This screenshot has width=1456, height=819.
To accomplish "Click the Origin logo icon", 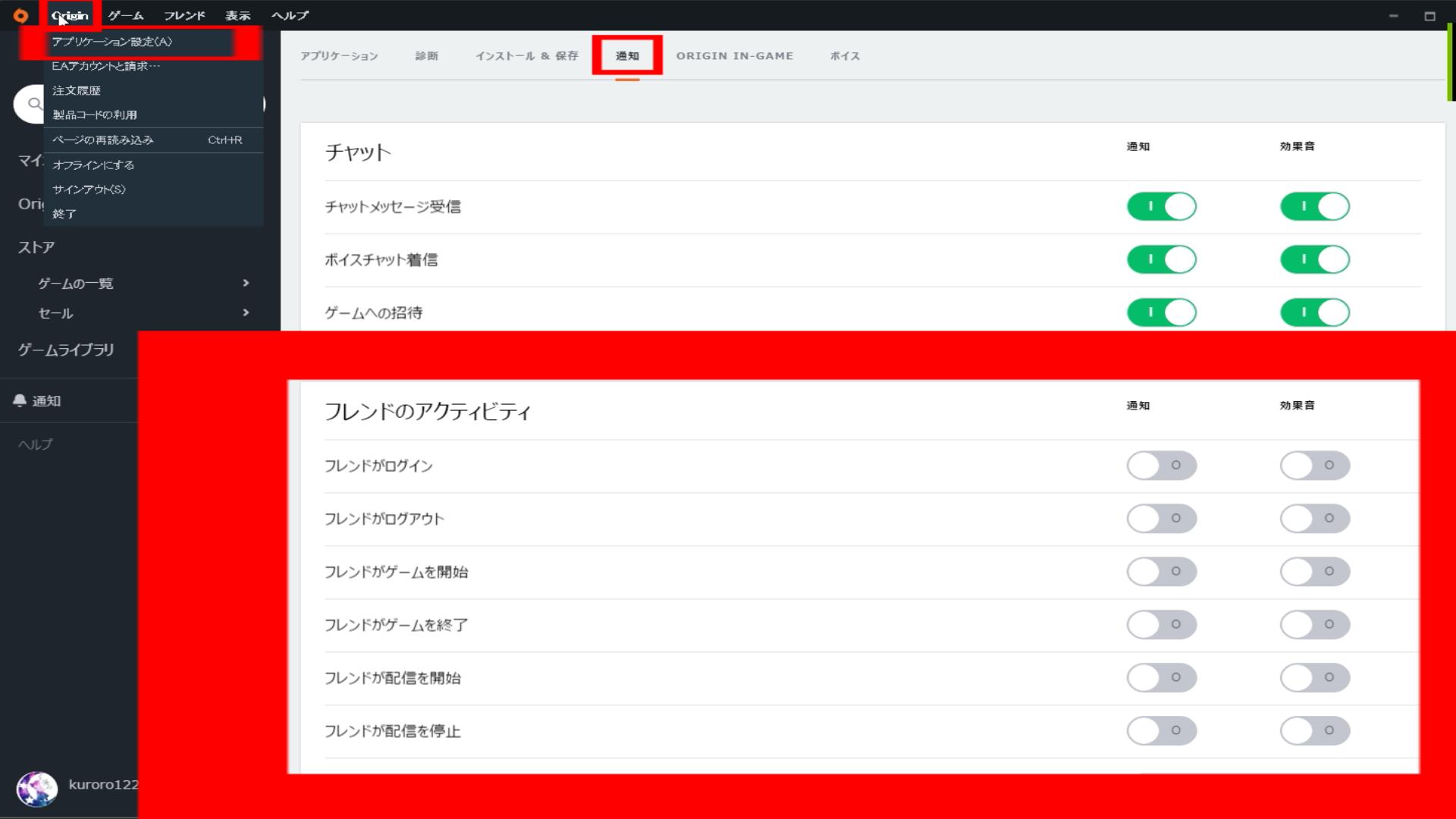I will pos(20,15).
